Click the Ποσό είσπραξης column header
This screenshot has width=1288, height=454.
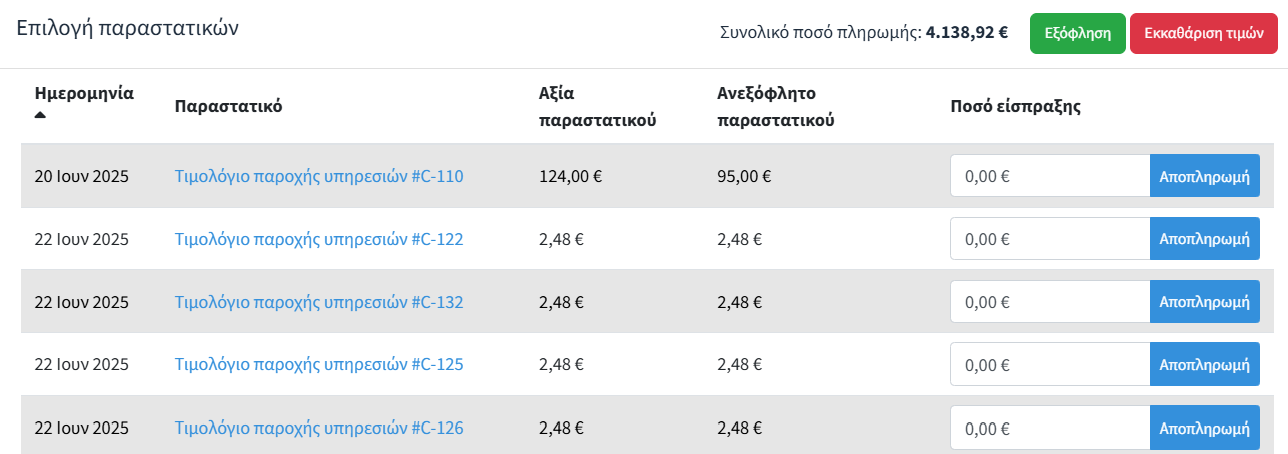(1016, 107)
